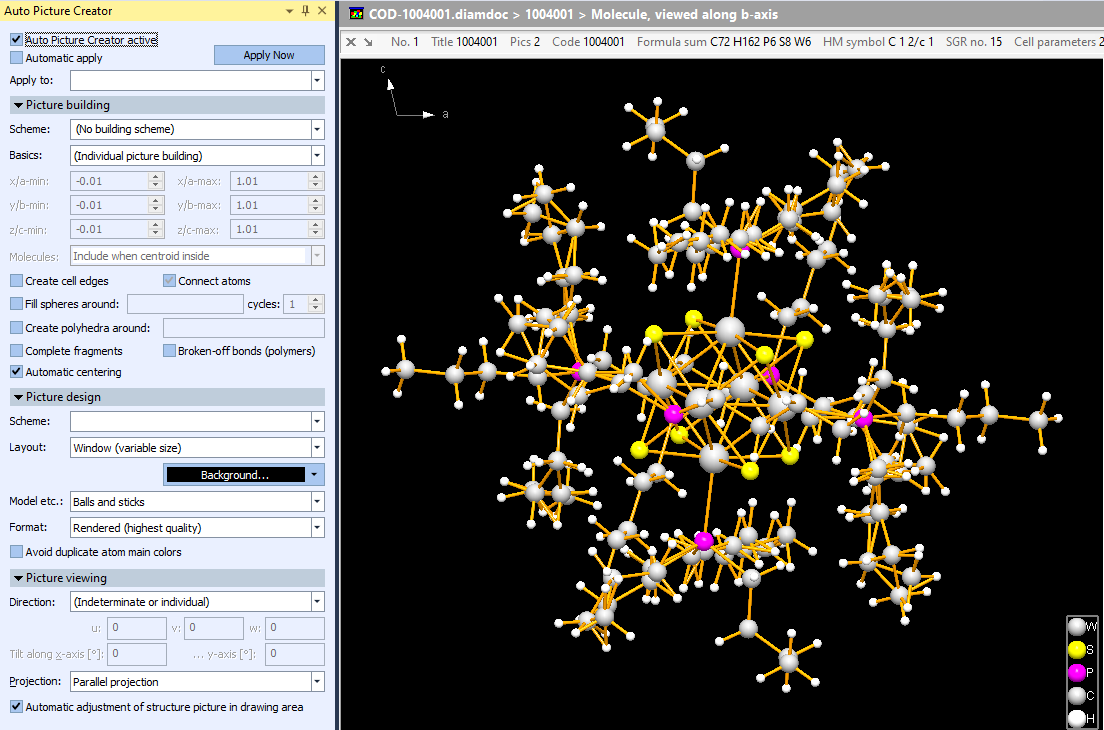This screenshot has width=1104, height=730.
Task: Open the Projection dropdown list
Action: [317, 682]
